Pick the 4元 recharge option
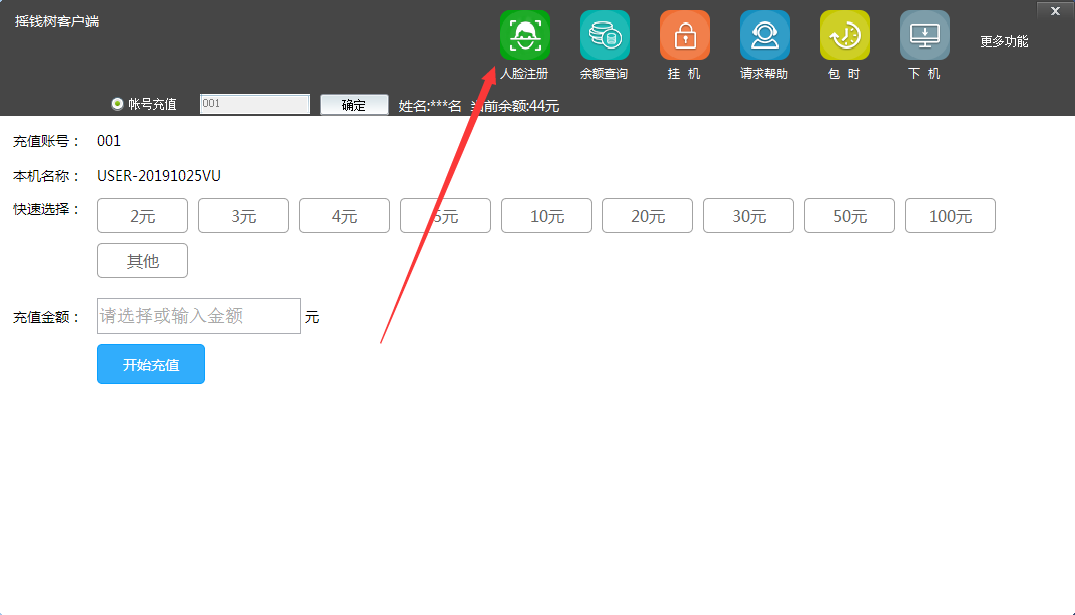Viewport: 1075px width, 615px height. (x=344, y=216)
